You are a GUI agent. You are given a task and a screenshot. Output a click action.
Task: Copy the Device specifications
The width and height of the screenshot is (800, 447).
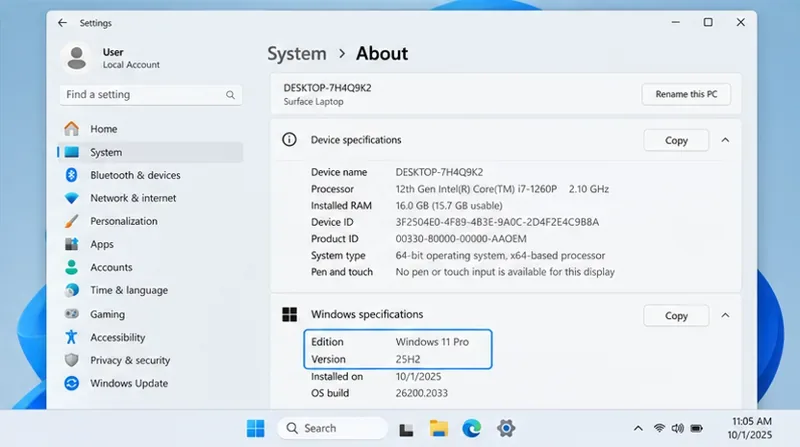(x=676, y=140)
